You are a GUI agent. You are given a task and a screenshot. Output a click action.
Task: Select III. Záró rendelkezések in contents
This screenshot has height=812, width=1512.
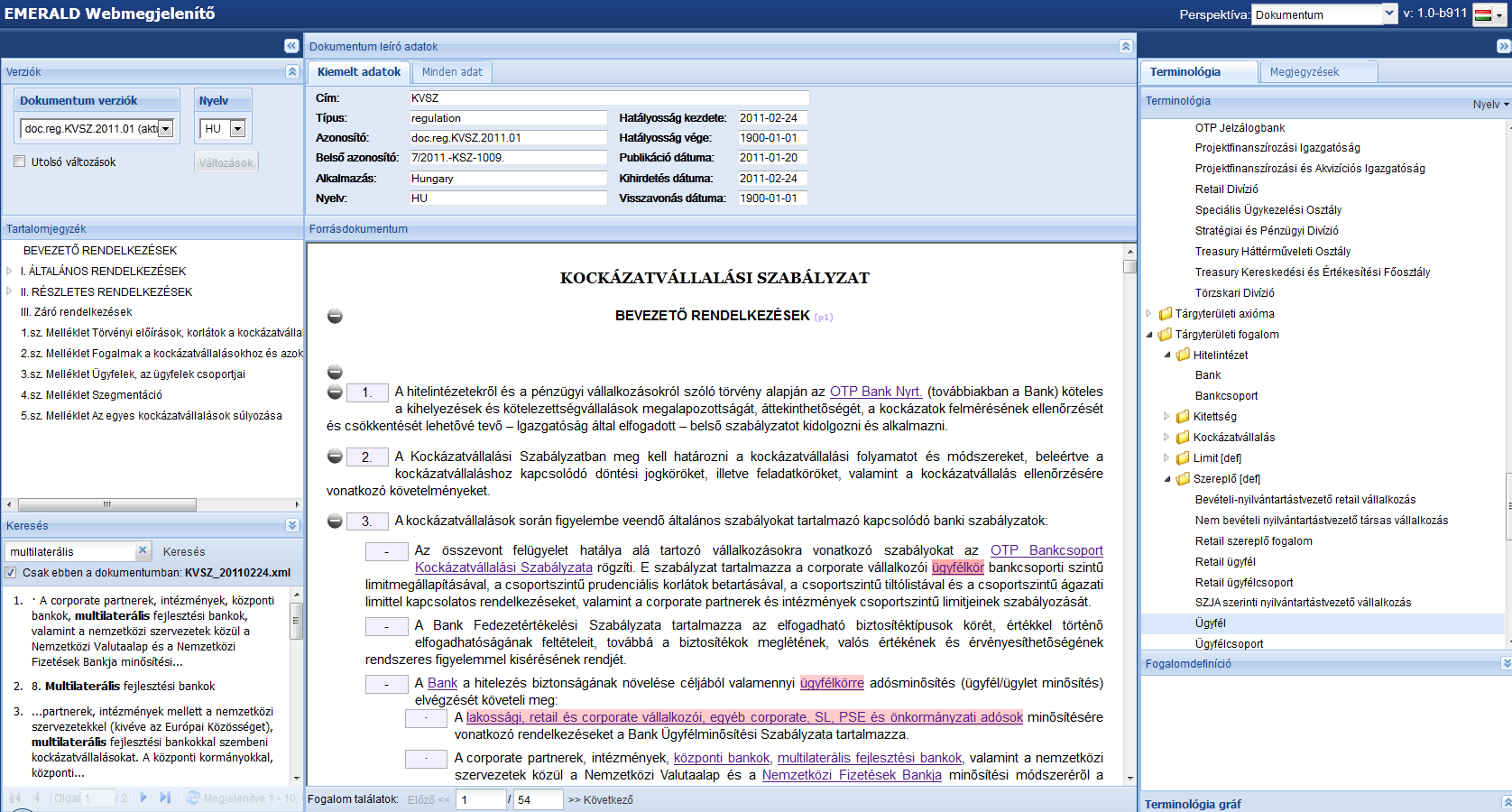tap(77, 312)
